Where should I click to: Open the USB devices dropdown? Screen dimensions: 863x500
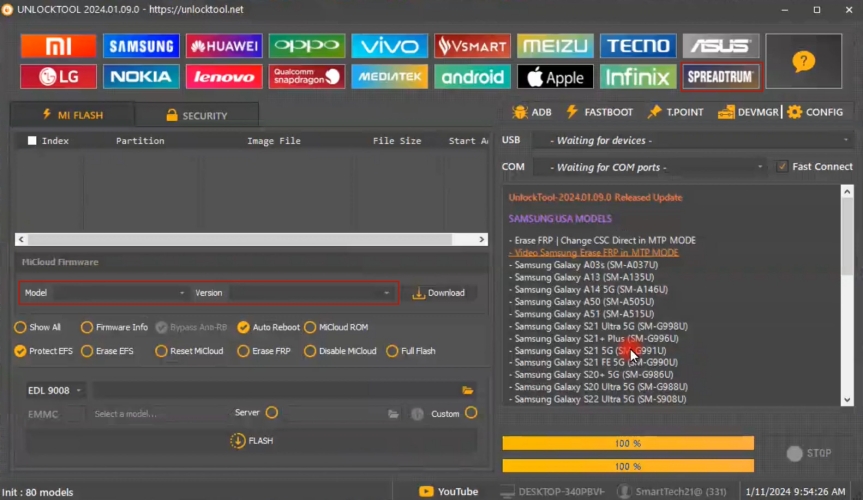pyautogui.click(x=693, y=140)
